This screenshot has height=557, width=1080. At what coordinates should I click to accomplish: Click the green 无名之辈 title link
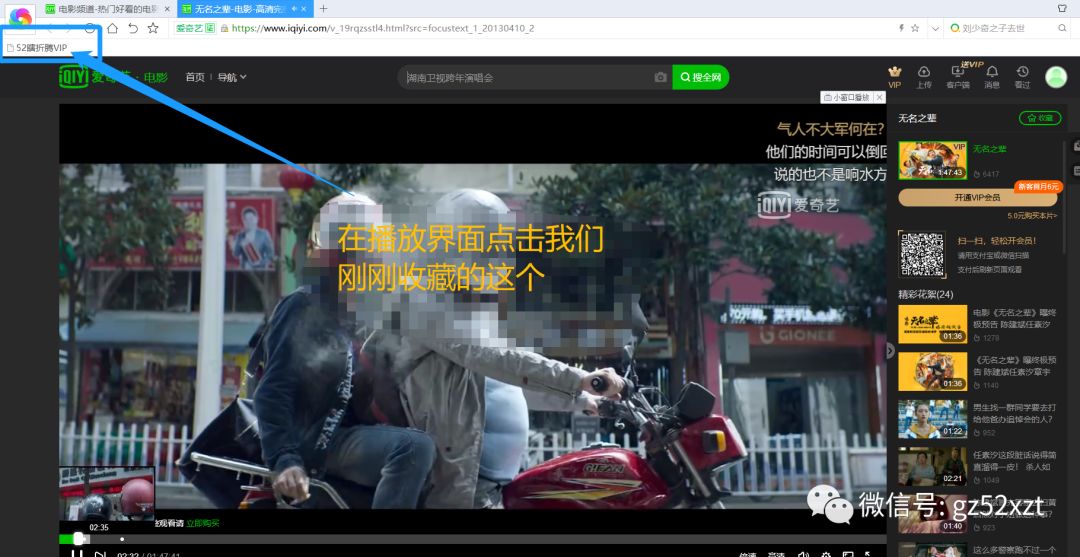[990, 149]
